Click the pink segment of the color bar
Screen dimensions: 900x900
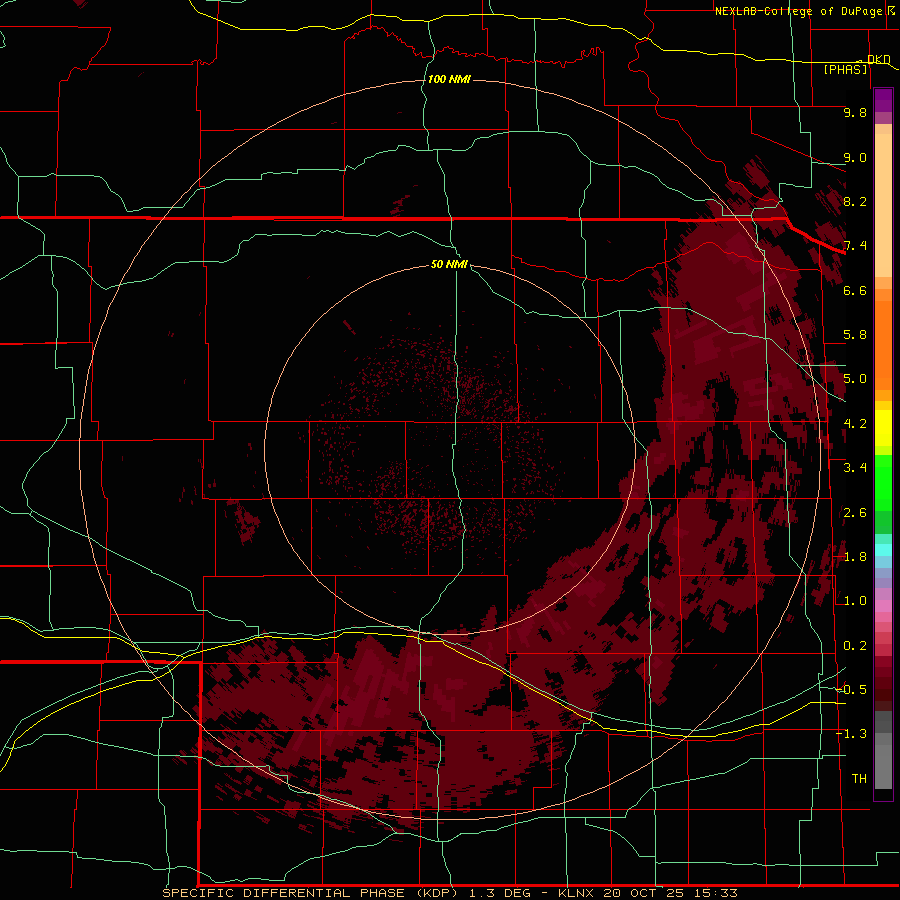[883, 606]
